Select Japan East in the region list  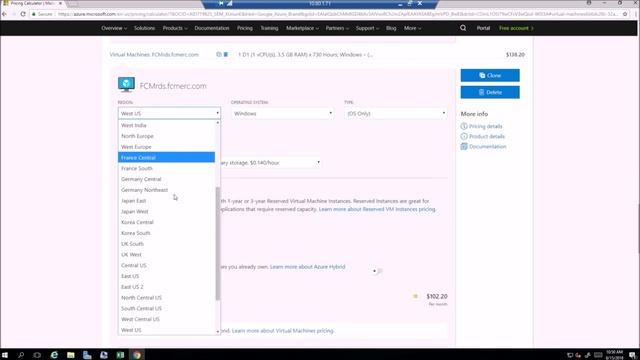(167, 201)
